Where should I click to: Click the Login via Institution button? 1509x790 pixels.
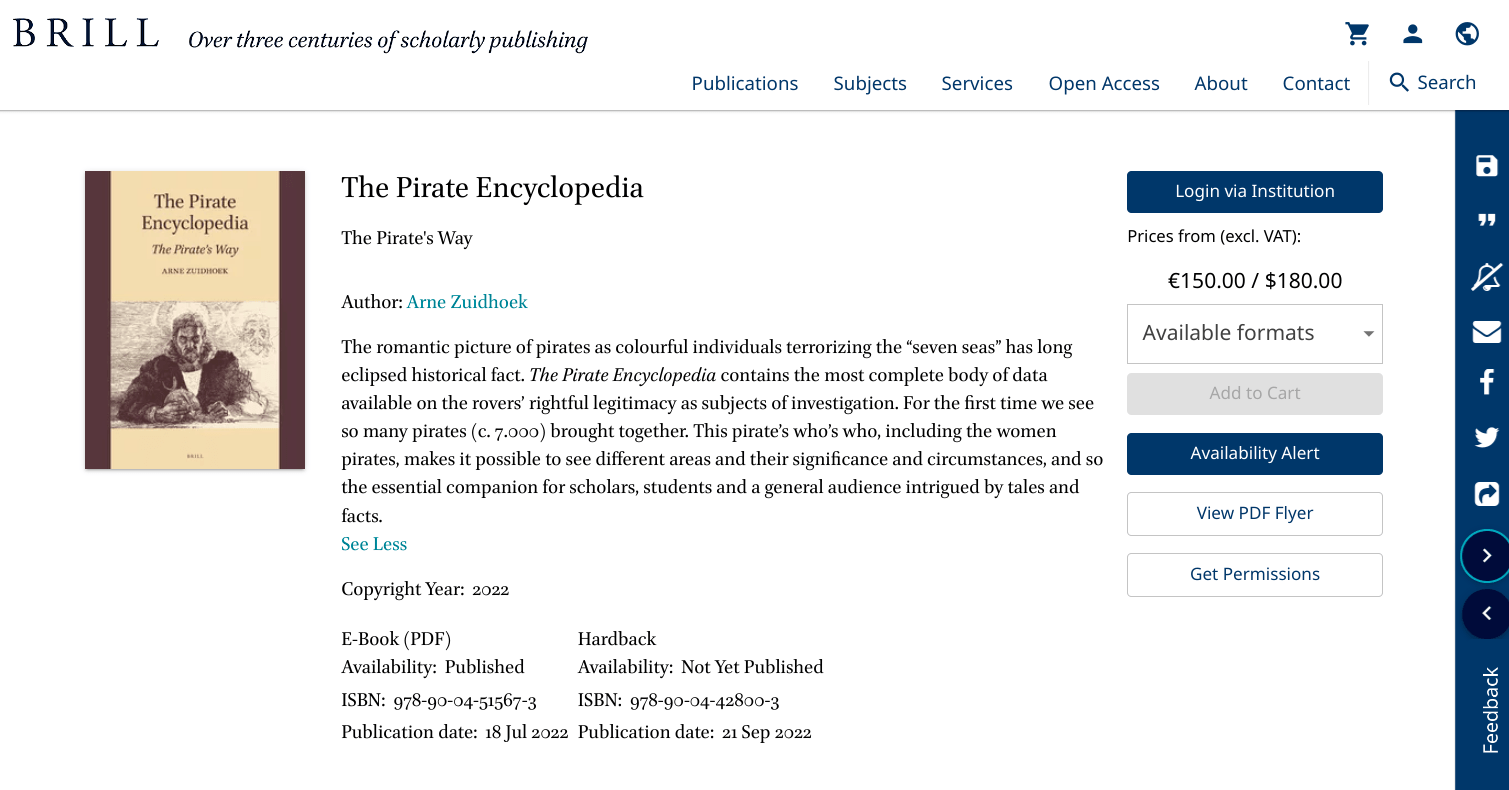point(1254,192)
